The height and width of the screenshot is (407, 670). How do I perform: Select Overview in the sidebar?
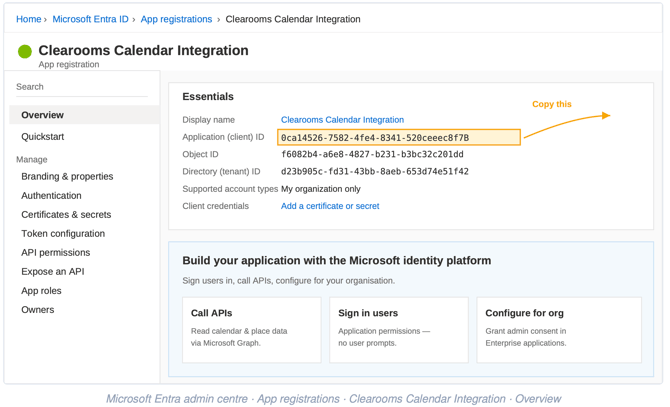click(x=84, y=115)
